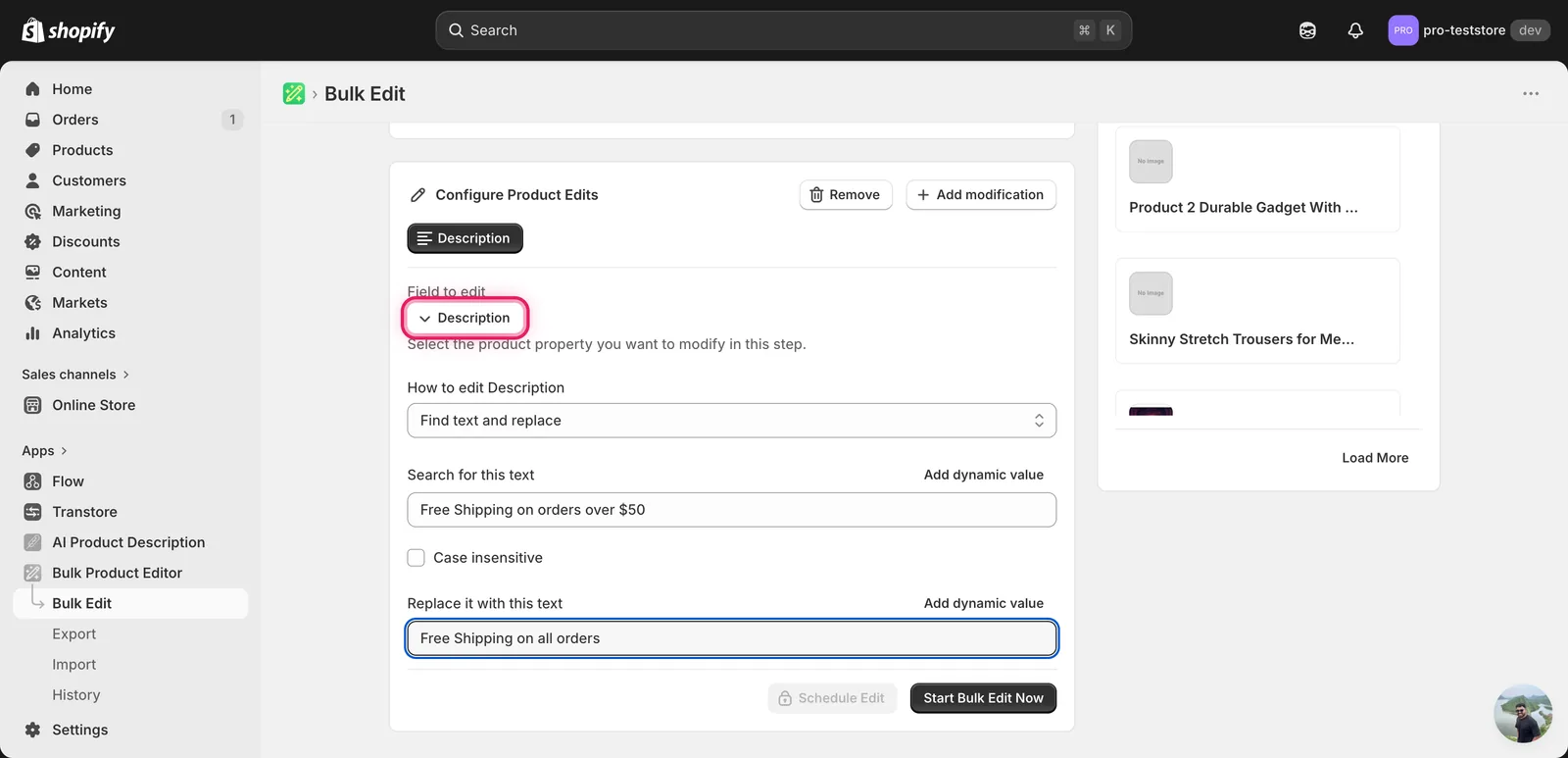Image resolution: width=1568 pixels, height=758 pixels.
Task: Open the Export submenu item
Action: point(74,634)
